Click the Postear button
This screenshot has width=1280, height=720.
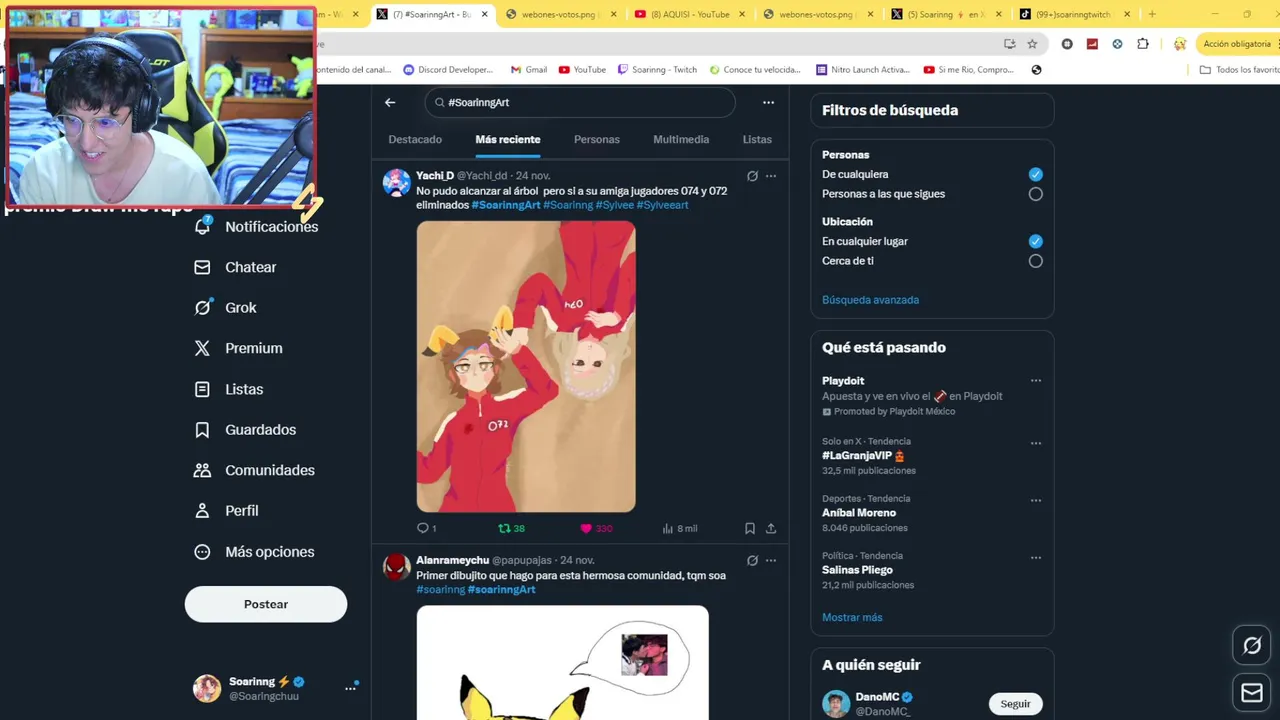266,604
